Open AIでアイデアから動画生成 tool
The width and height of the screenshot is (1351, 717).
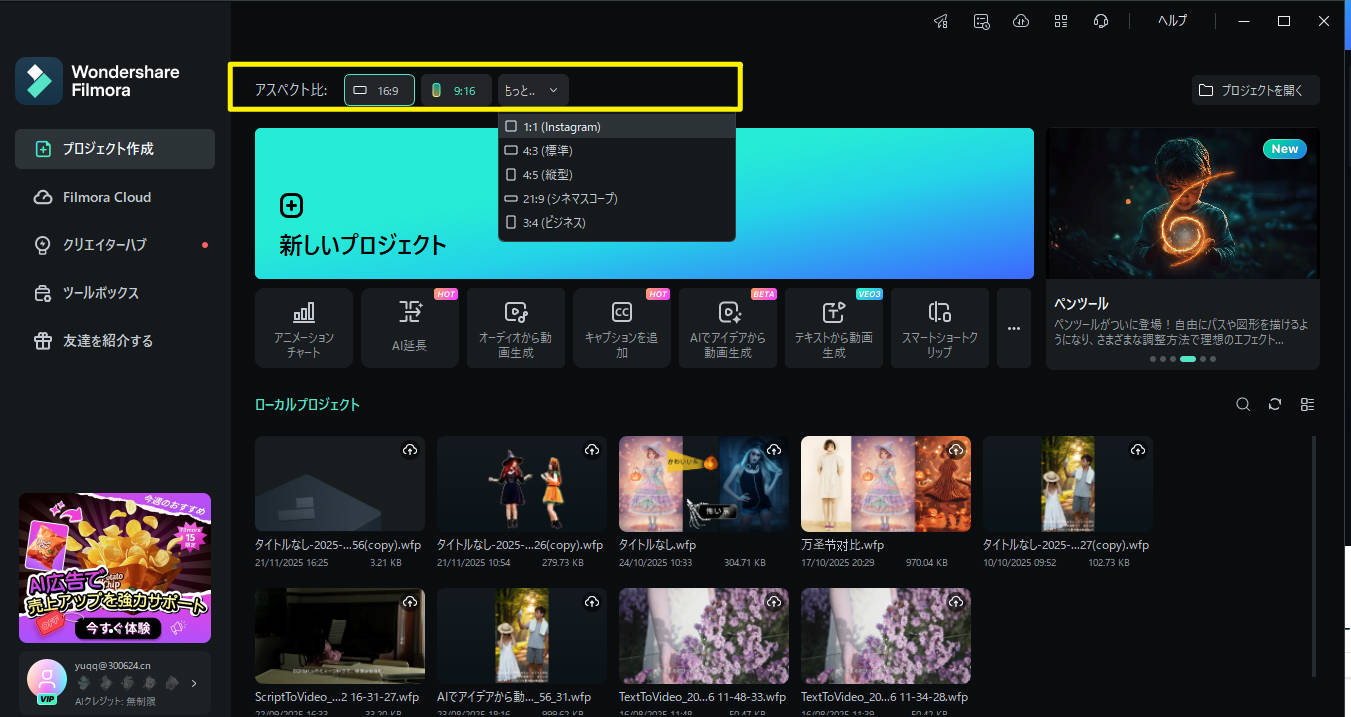(x=727, y=327)
